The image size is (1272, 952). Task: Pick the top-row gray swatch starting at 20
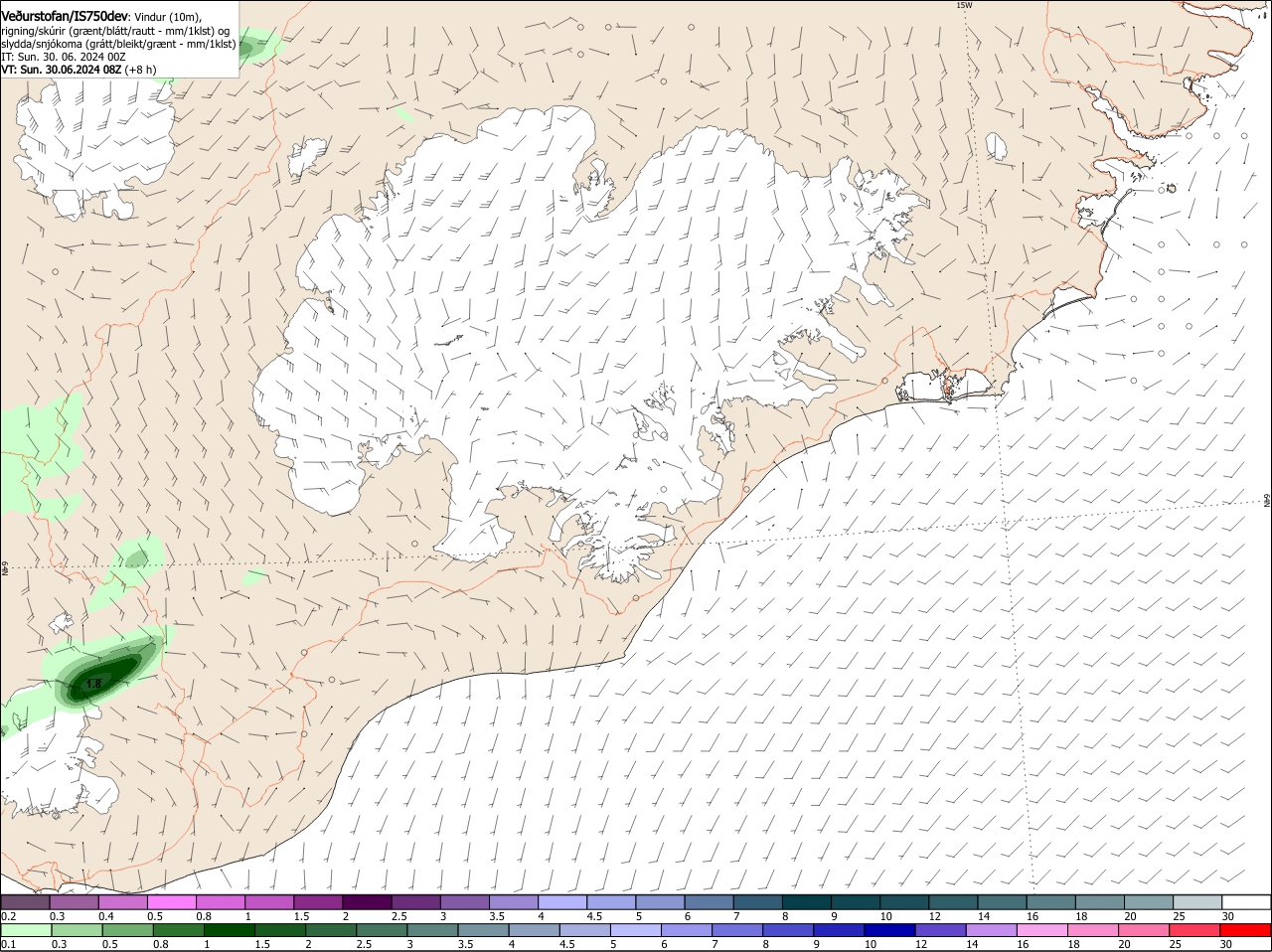coord(1147,901)
